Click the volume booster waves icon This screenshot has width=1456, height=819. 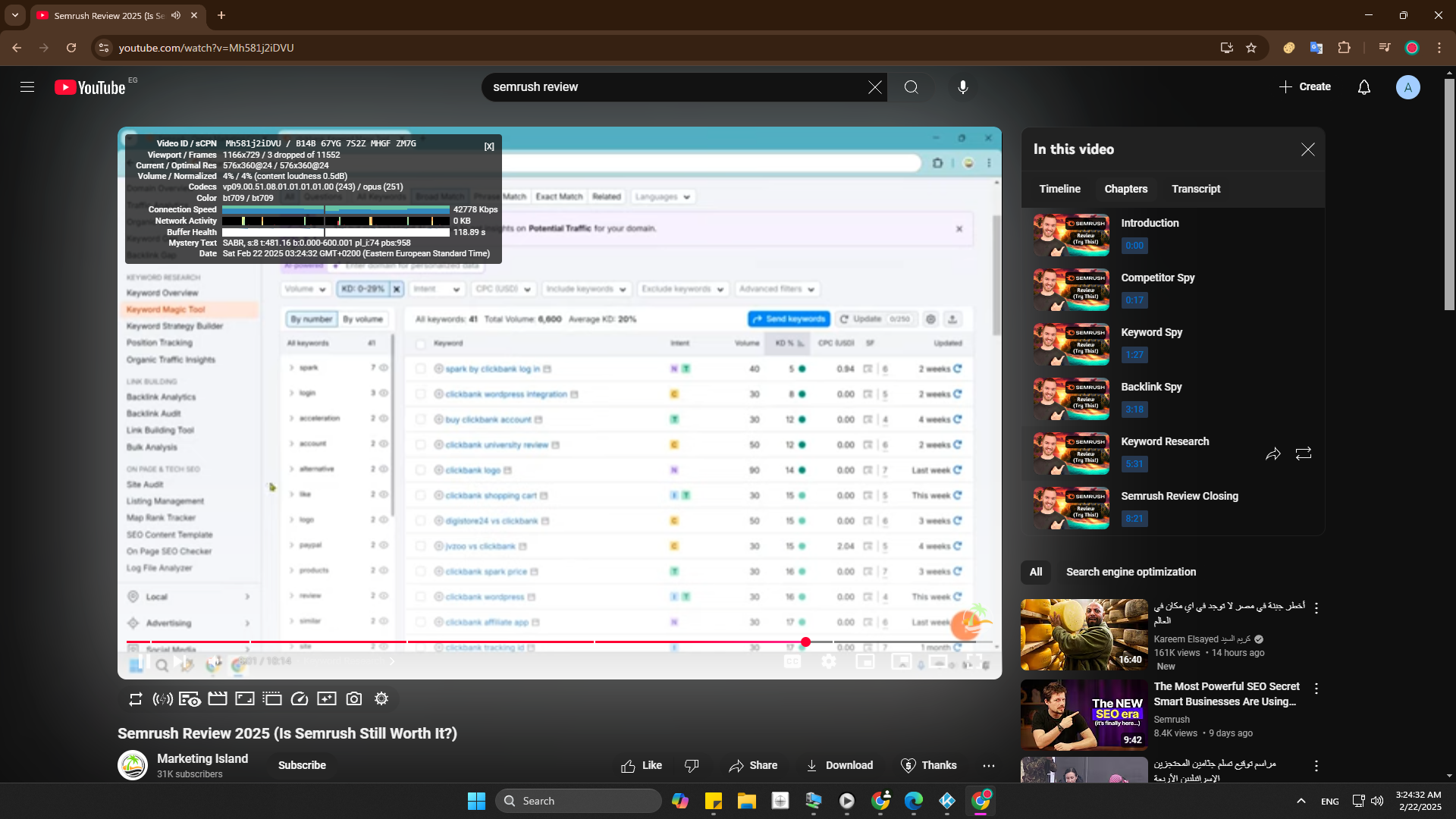pos(162,699)
